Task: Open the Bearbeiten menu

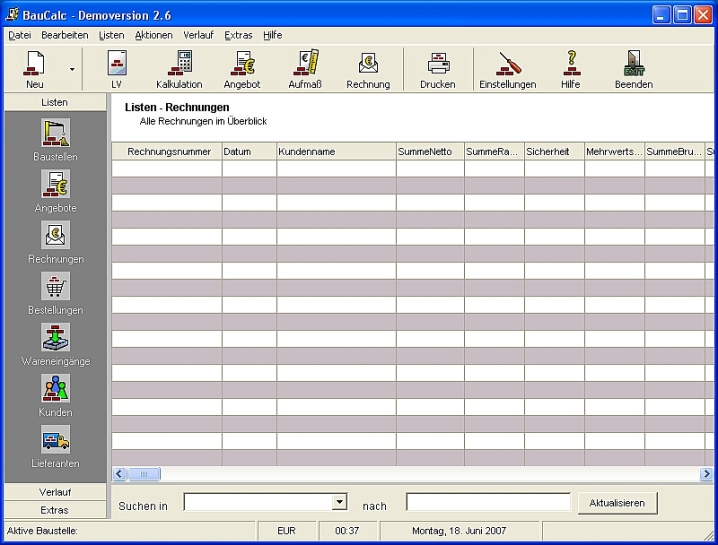Action: pyautogui.click(x=64, y=35)
